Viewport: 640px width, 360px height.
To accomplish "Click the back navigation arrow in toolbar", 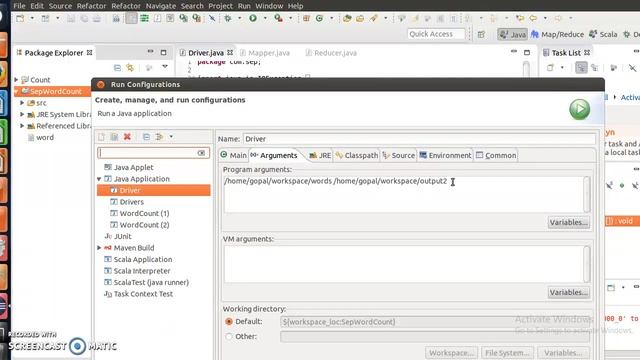I will 533,18.
